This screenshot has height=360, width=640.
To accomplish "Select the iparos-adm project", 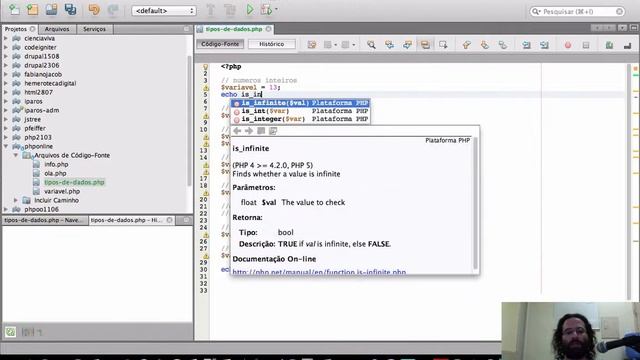I will [41, 110].
